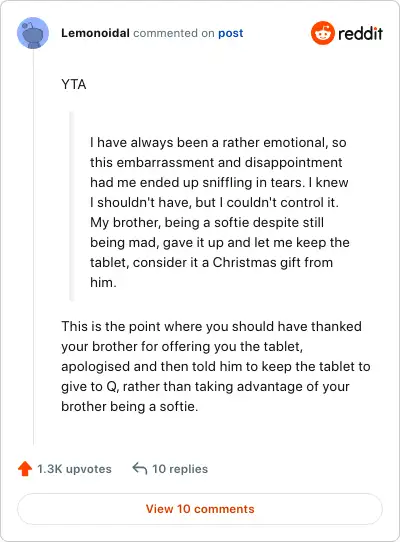Click the last line 'brother being a softie.'
This screenshot has height=542, width=400.
(x=130, y=406)
